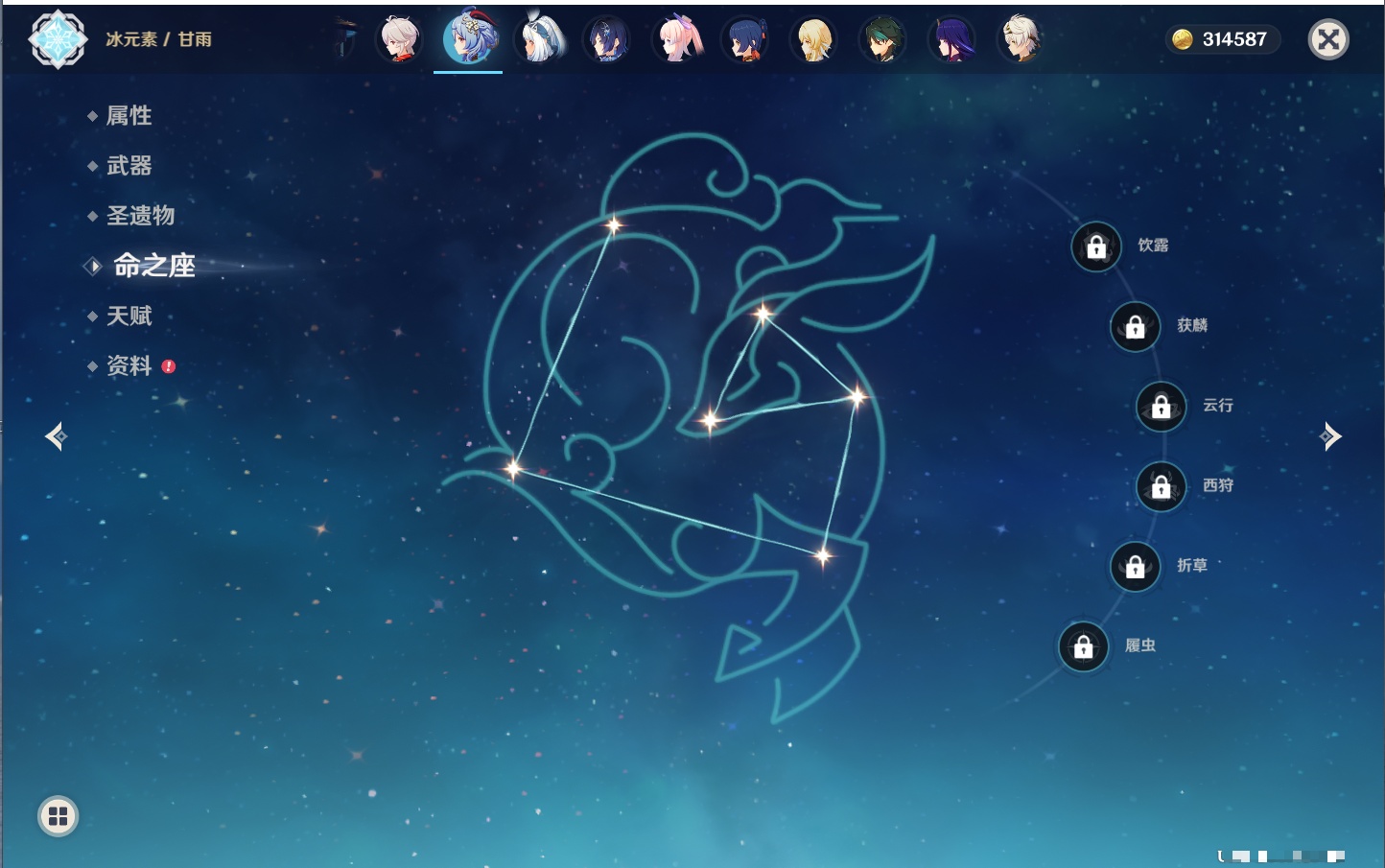The image size is (1385, 868).
Task: Go to the next character with the right arrow
Action: (1330, 436)
